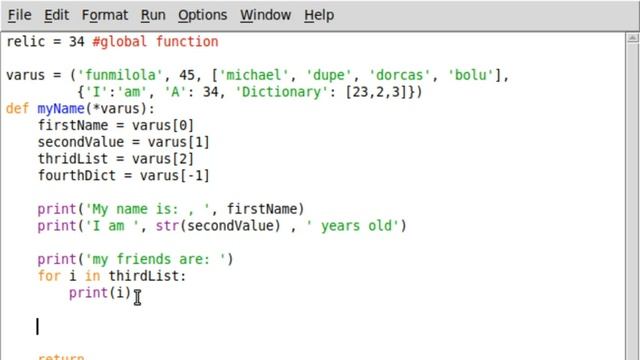The width and height of the screenshot is (640, 360).
Task: Click the 'bolu' string in the list
Action: point(470,75)
